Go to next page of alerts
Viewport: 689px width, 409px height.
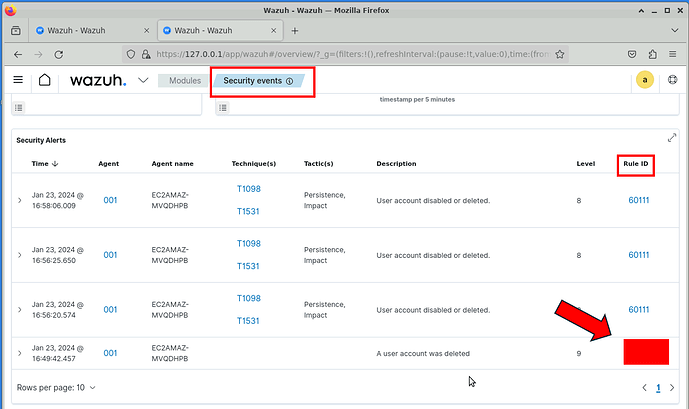click(671, 387)
